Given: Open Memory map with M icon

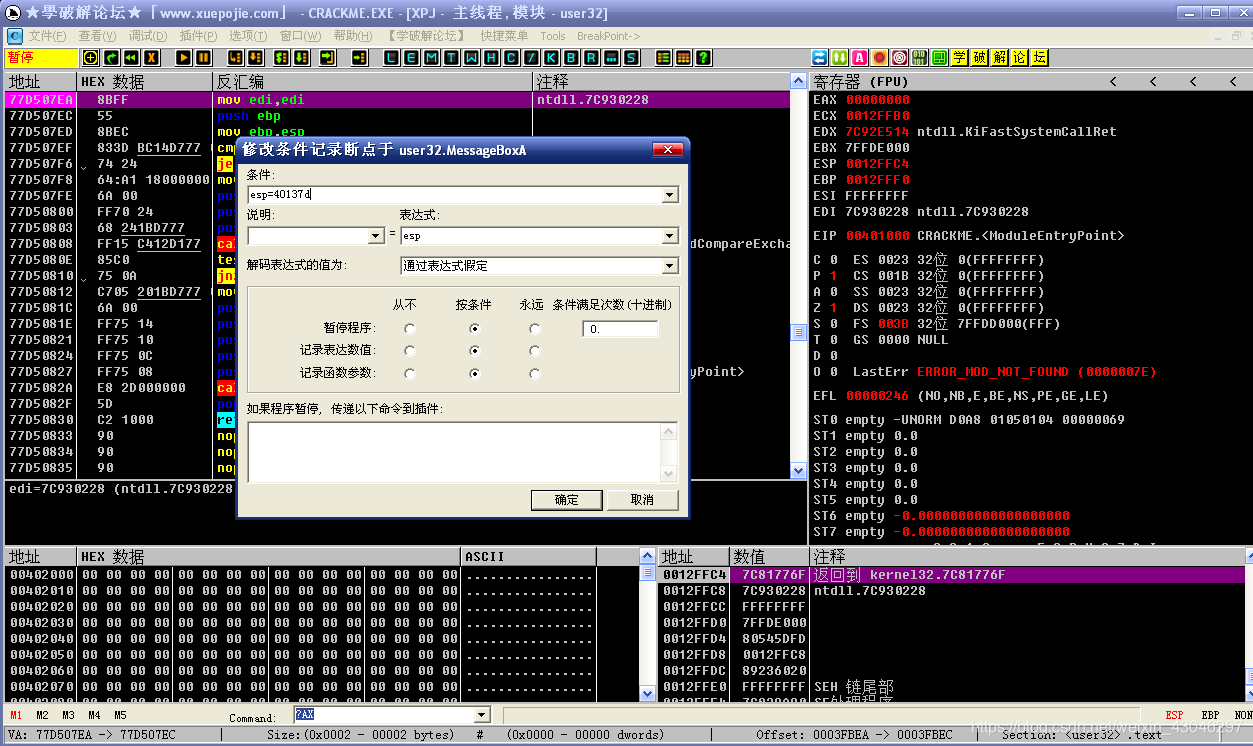Looking at the screenshot, I should coord(431,58).
